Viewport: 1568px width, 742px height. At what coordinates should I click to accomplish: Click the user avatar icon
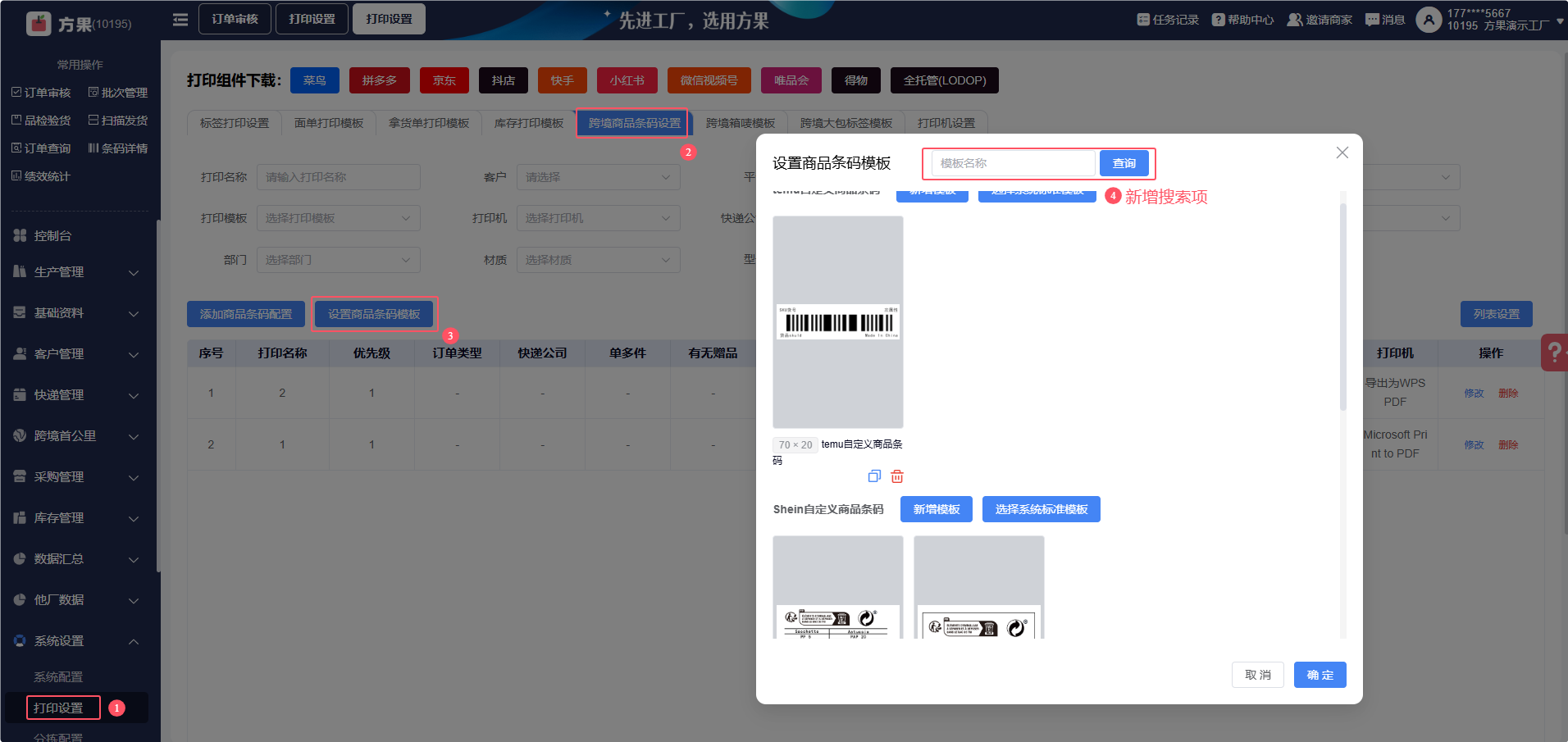coord(1429,20)
